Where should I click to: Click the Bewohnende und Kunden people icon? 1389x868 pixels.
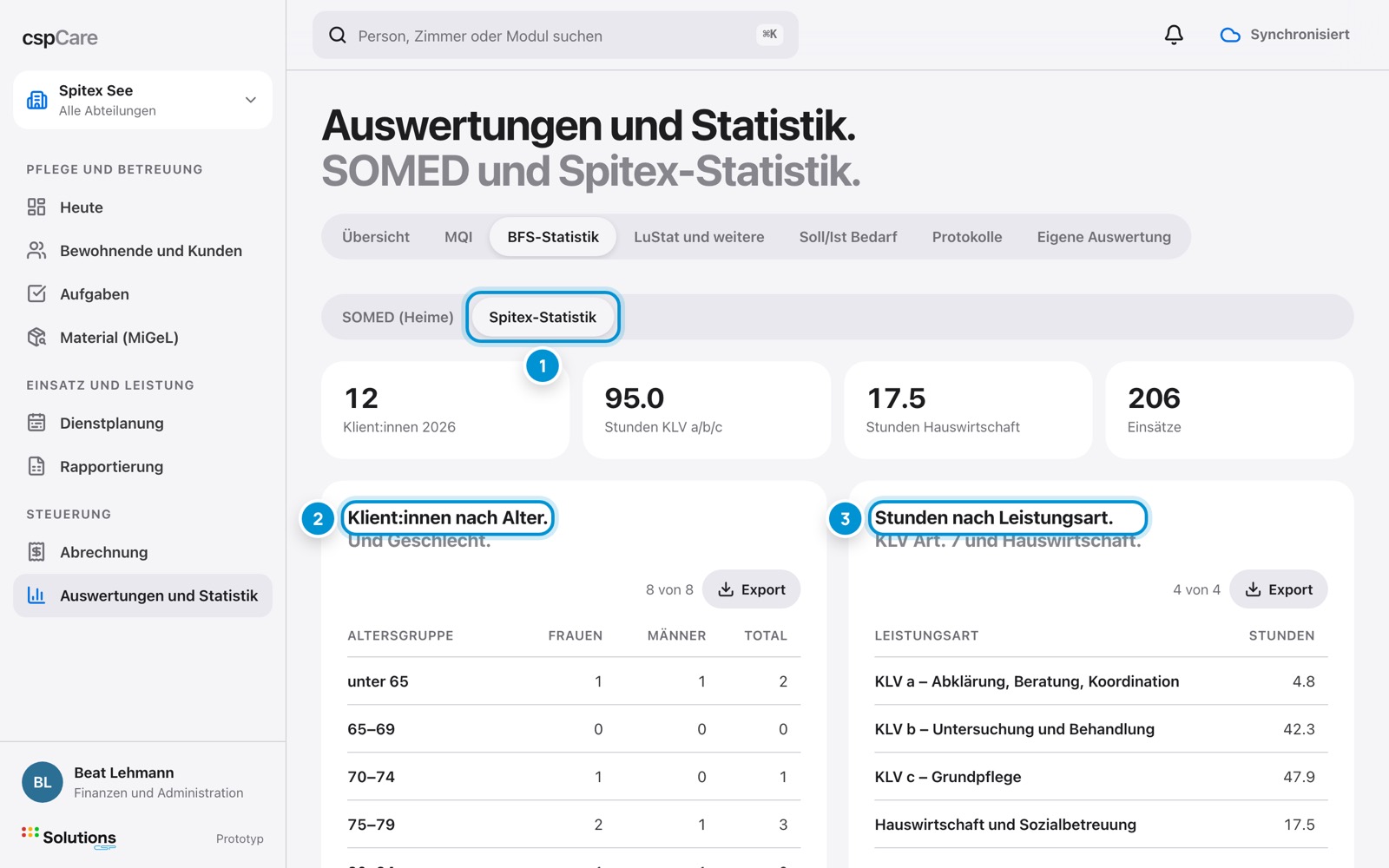coord(36,250)
